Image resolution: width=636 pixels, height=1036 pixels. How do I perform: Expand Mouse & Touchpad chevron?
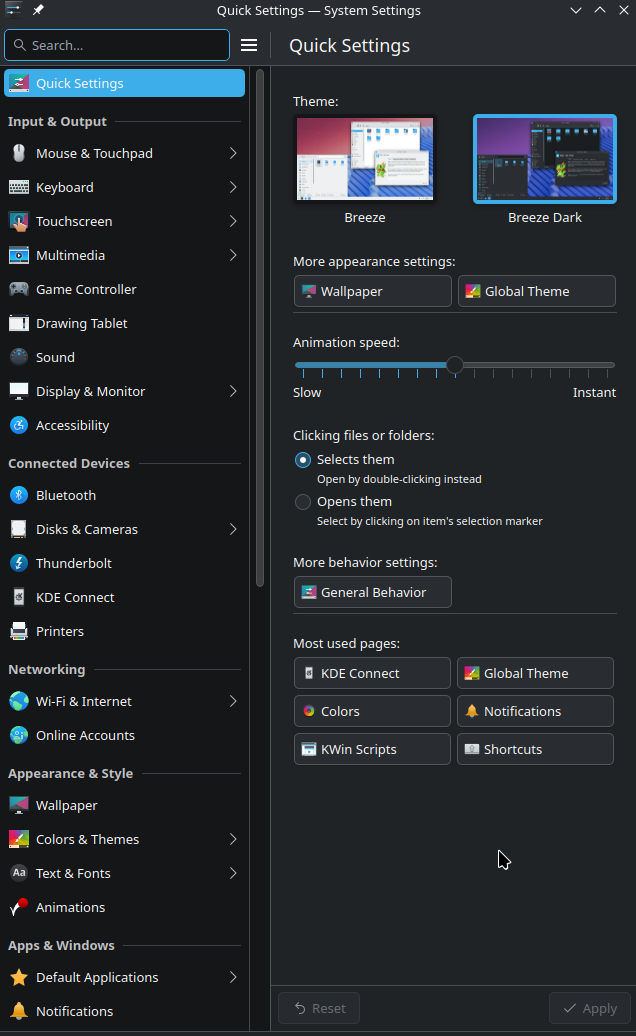pyautogui.click(x=233, y=153)
